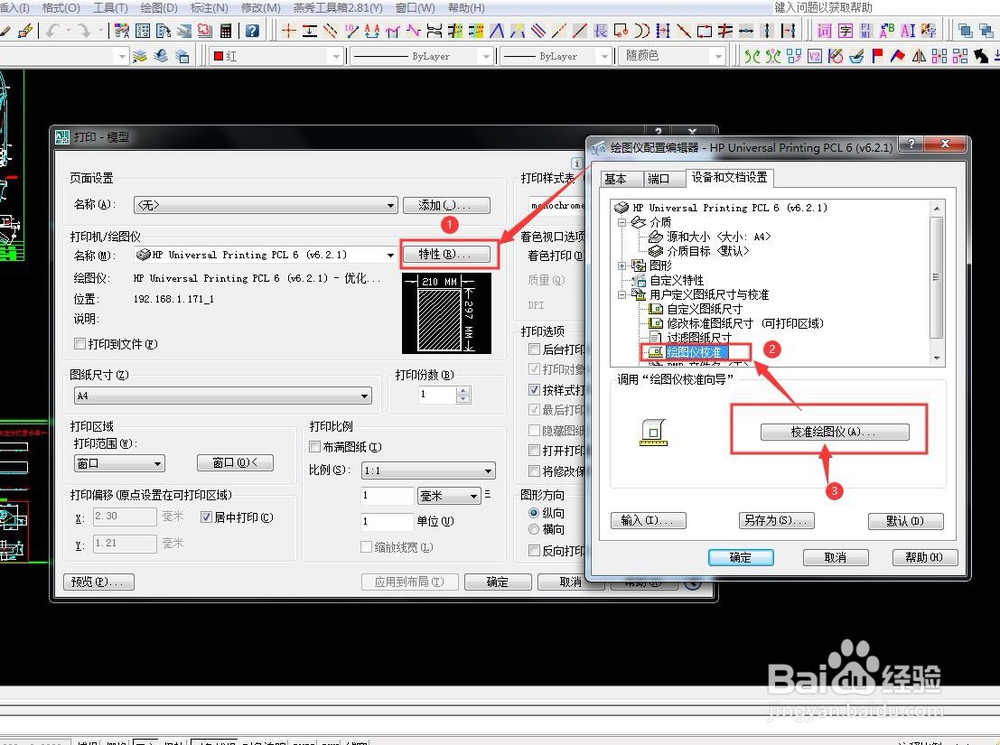
Task: Open the 修改(M) menu
Action: point(260,8)
